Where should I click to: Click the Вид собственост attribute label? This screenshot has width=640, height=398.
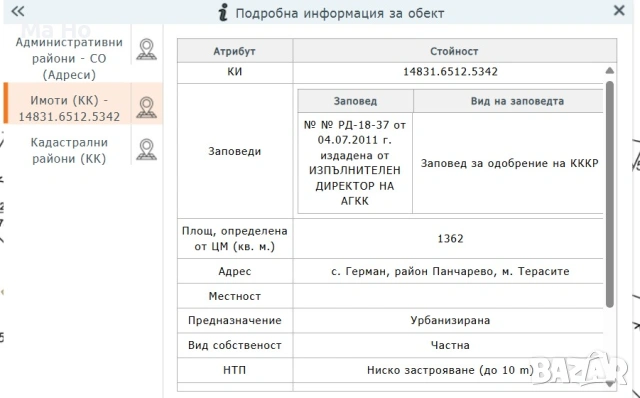pos(234,345)
